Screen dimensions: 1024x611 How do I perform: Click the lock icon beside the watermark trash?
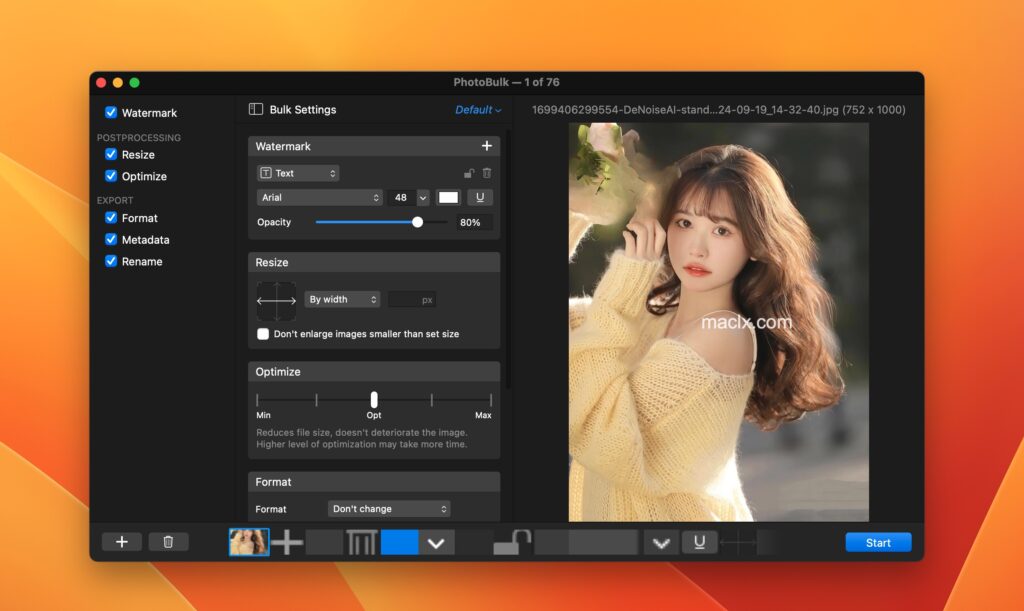click(x=467, y=172)
